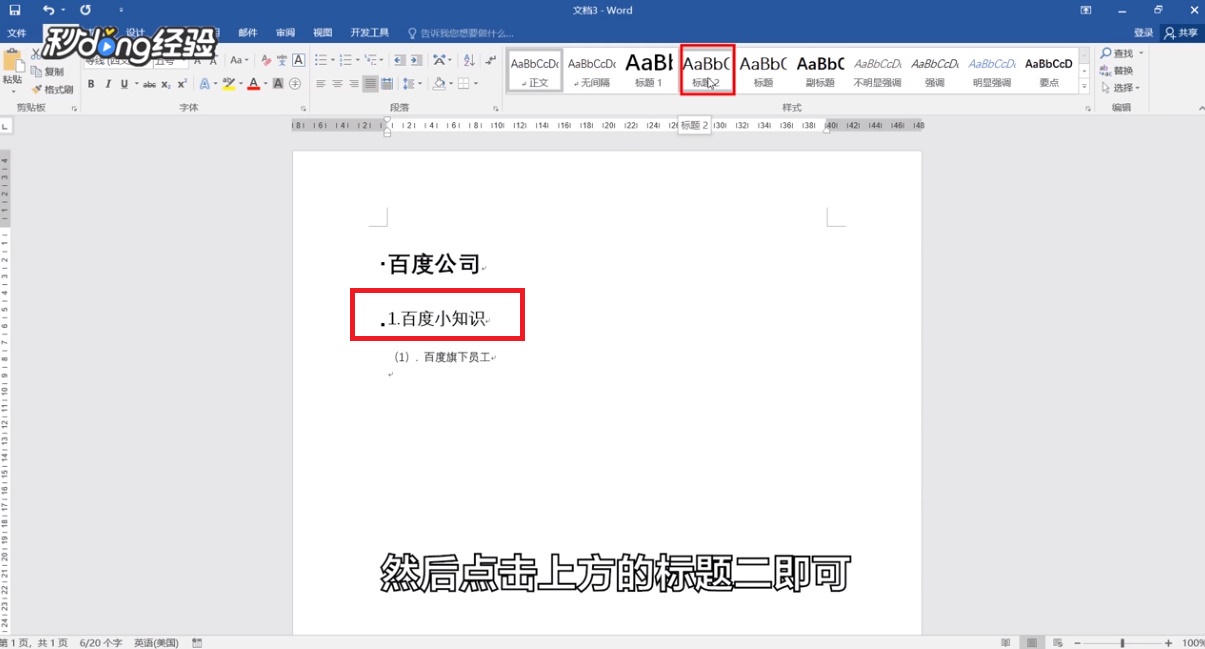Click the Clear Formatting eraser icon

[x=264, y=60]
